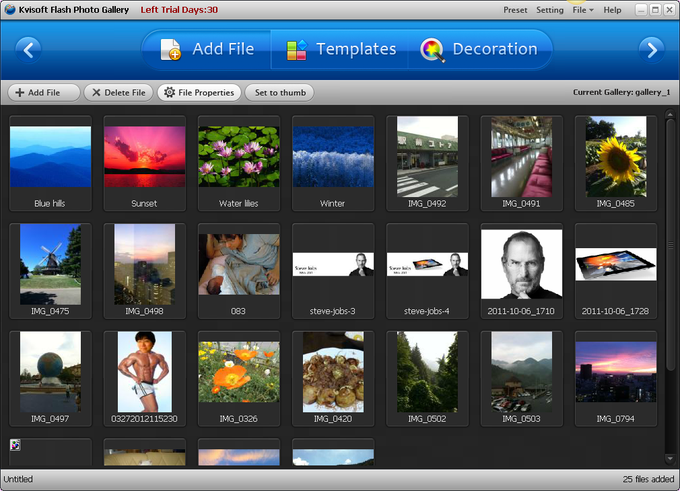Select the IMG_0326 flowers thumbnail
Screen dimensions: 680x491
coord(239,379)
